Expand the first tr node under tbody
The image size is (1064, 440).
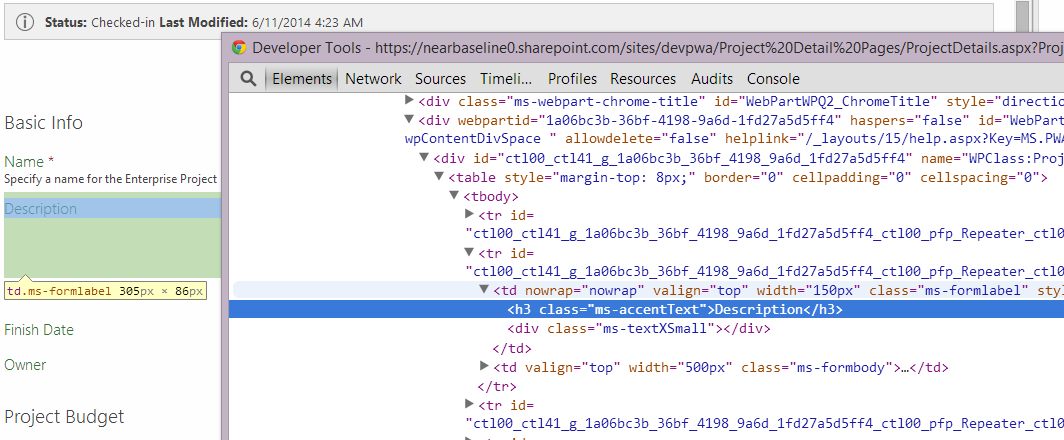pos(468,214)
